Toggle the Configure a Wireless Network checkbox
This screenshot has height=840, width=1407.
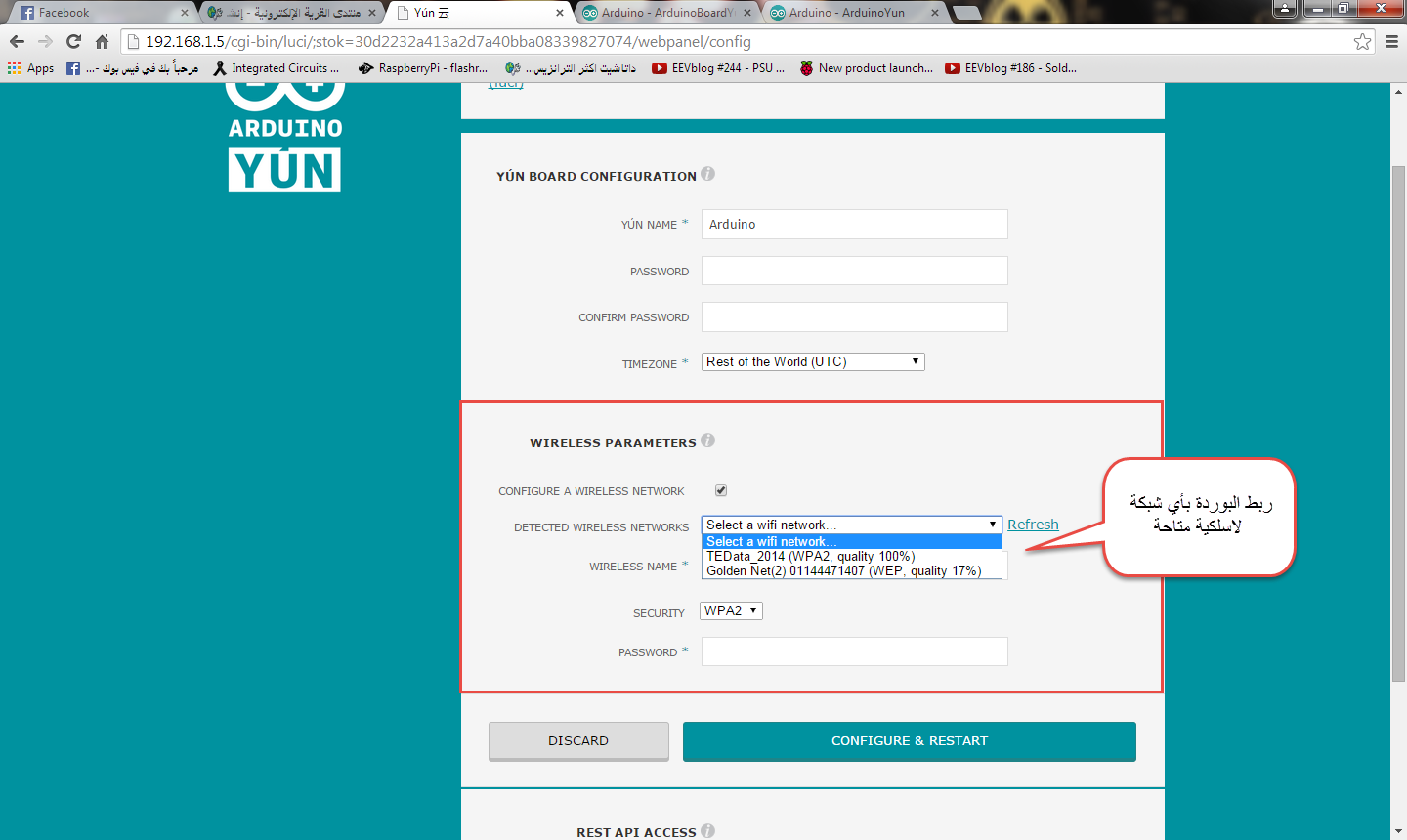pyautogui.click(x=721, y=490)
